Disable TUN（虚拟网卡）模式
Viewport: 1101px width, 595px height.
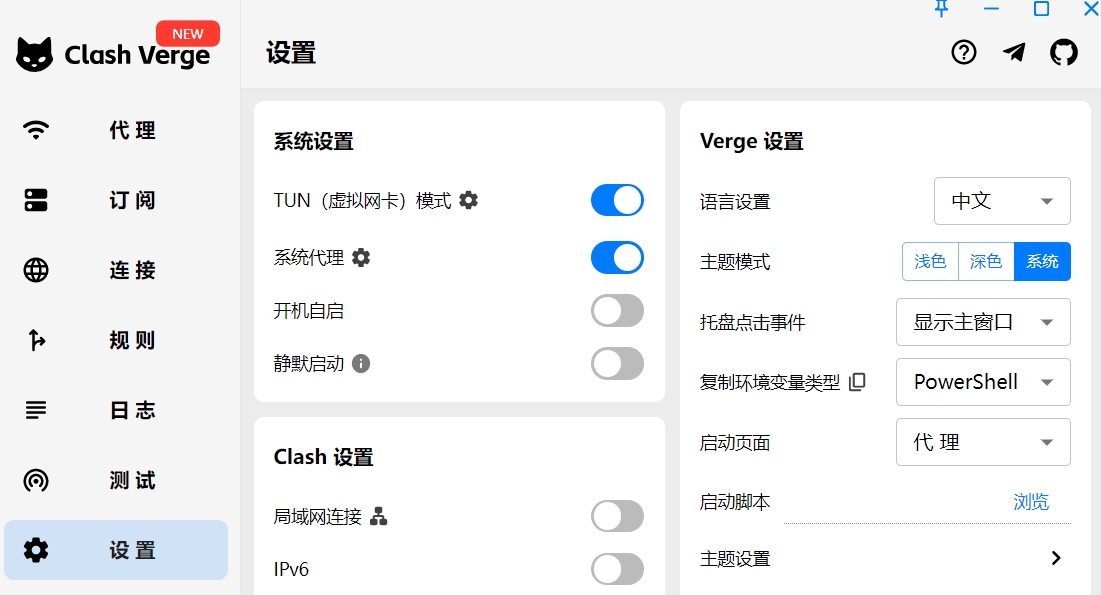(617, 200)
